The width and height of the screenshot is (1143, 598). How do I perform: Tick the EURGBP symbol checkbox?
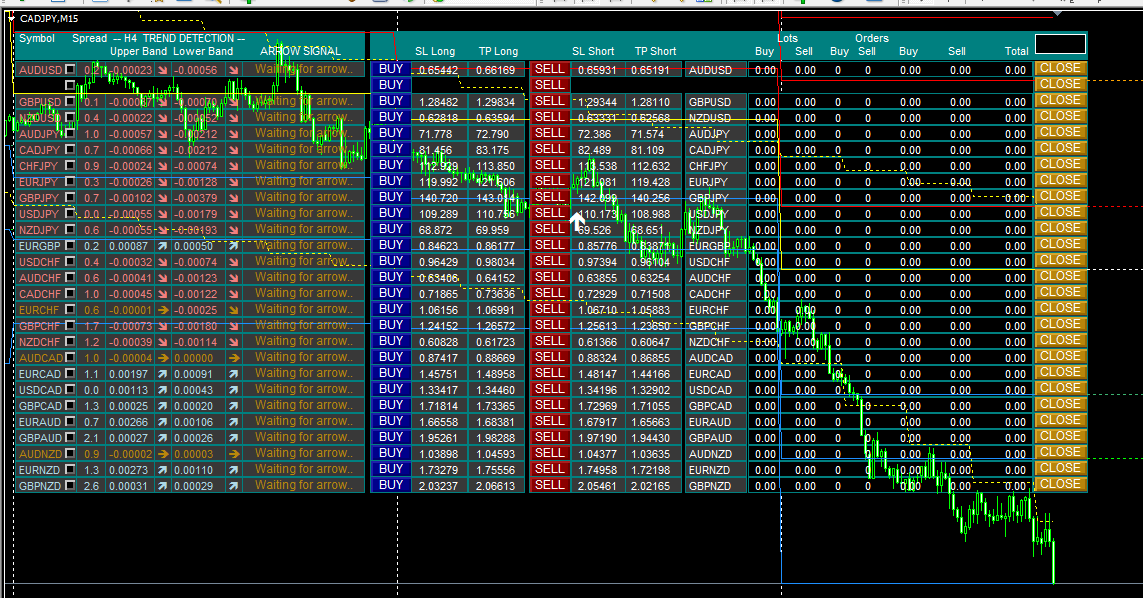[70, 246]
